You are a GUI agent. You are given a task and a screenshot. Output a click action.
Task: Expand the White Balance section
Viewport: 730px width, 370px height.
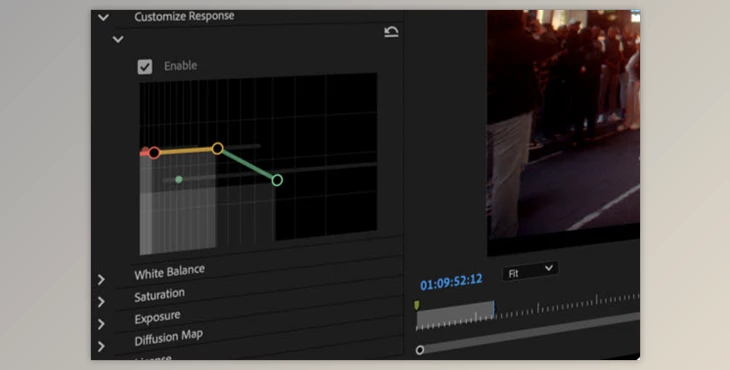click(101, 279)
